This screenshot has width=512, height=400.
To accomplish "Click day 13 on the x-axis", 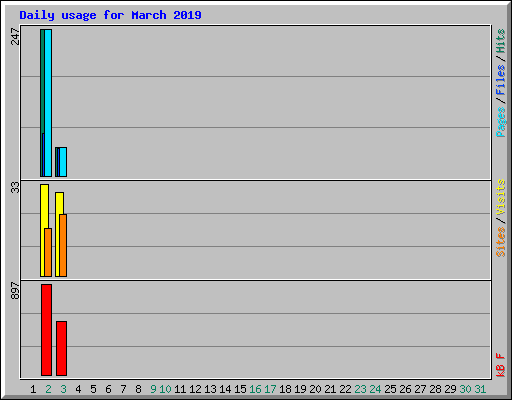I will [x=210, y=389].
